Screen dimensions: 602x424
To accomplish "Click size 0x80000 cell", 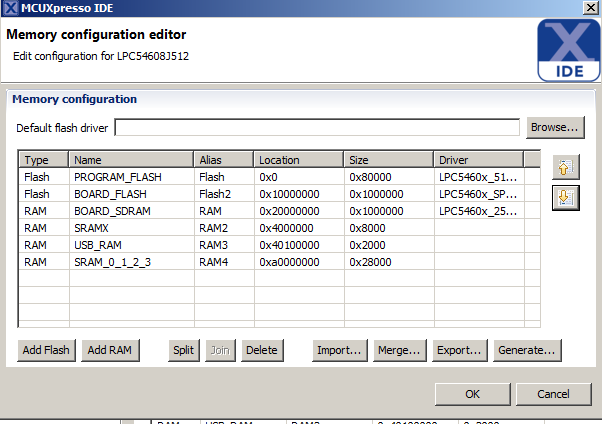I will pos(389,177).
